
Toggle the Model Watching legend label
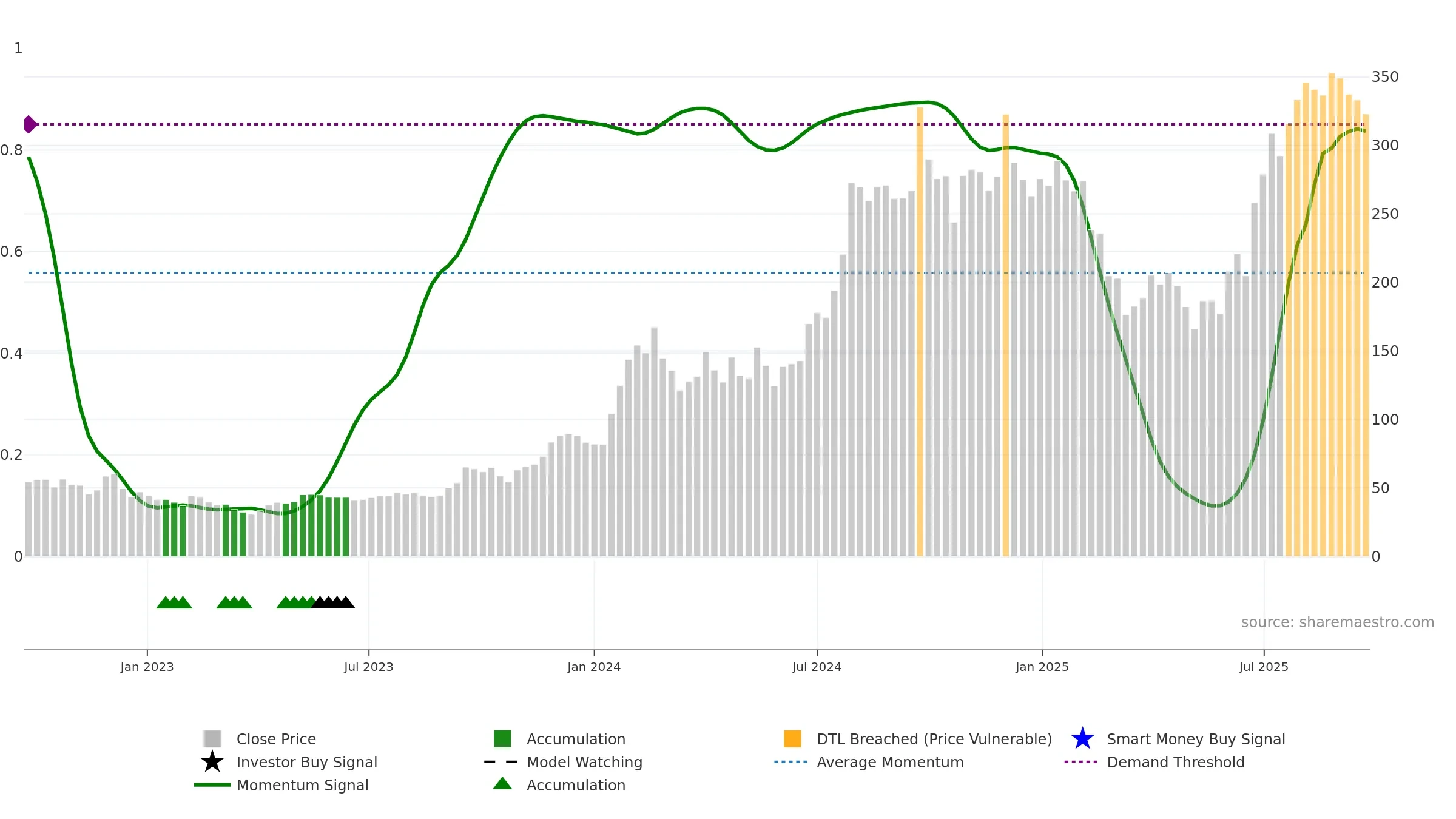[584, 762]
